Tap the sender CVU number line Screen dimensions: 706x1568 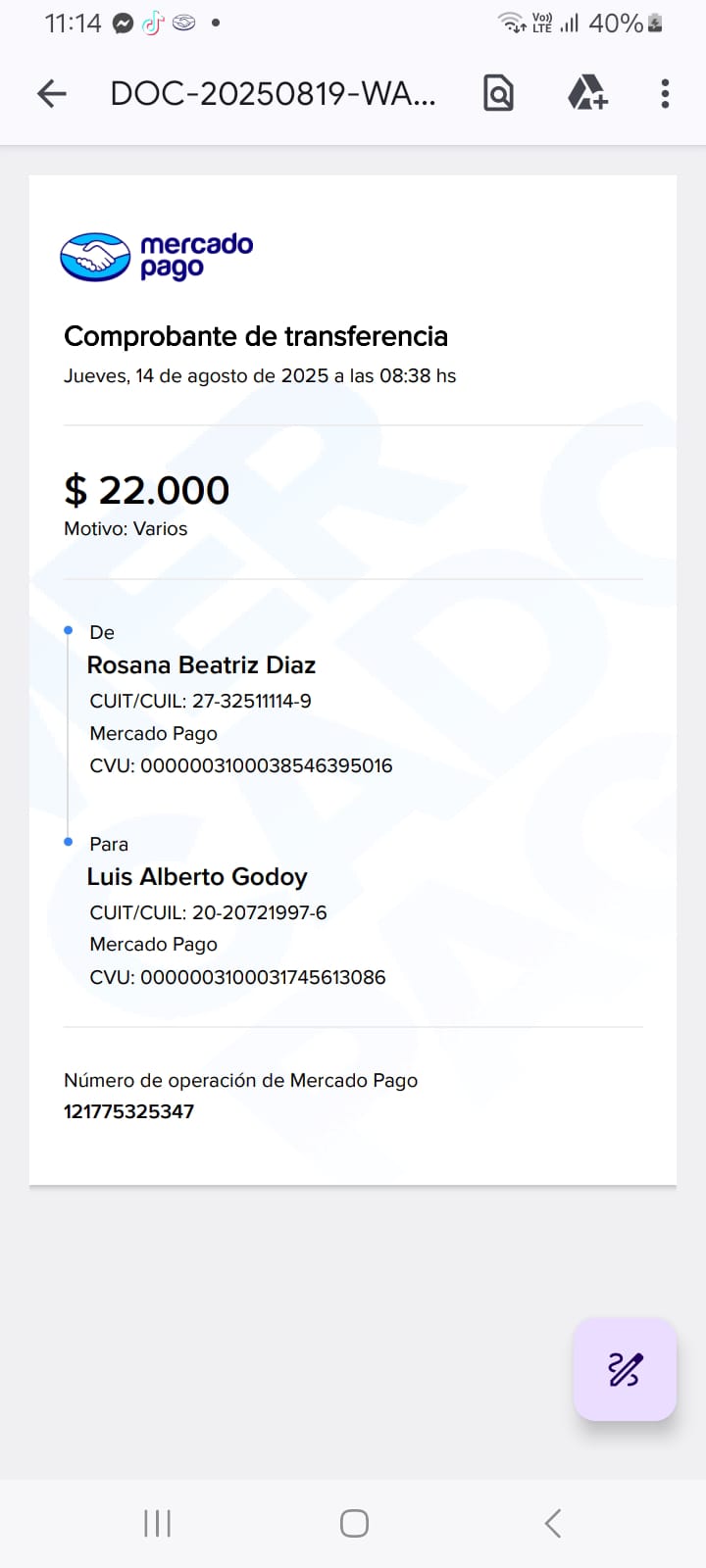(240, 765)
